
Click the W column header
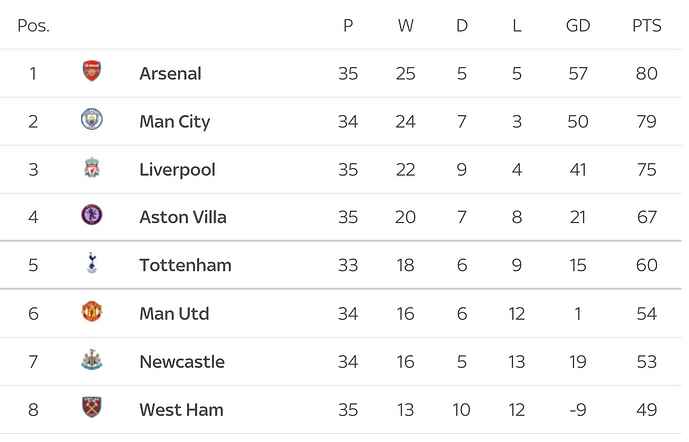405,26
